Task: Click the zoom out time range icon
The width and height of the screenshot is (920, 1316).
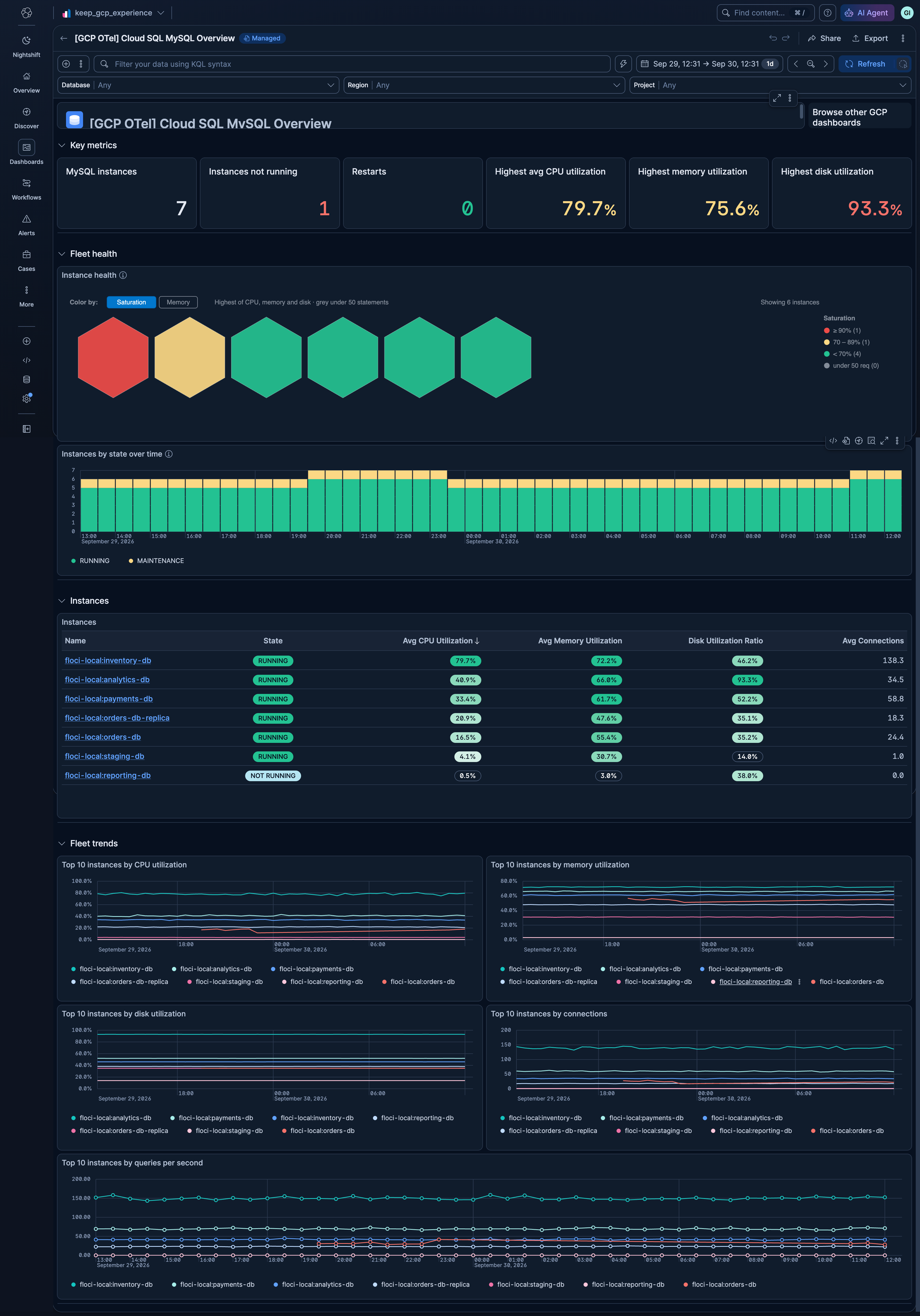Action: click(x=810, y=64)
